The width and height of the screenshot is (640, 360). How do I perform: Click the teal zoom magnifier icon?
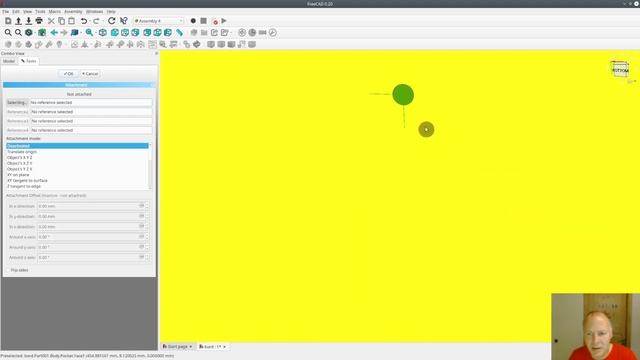[89, 33]
